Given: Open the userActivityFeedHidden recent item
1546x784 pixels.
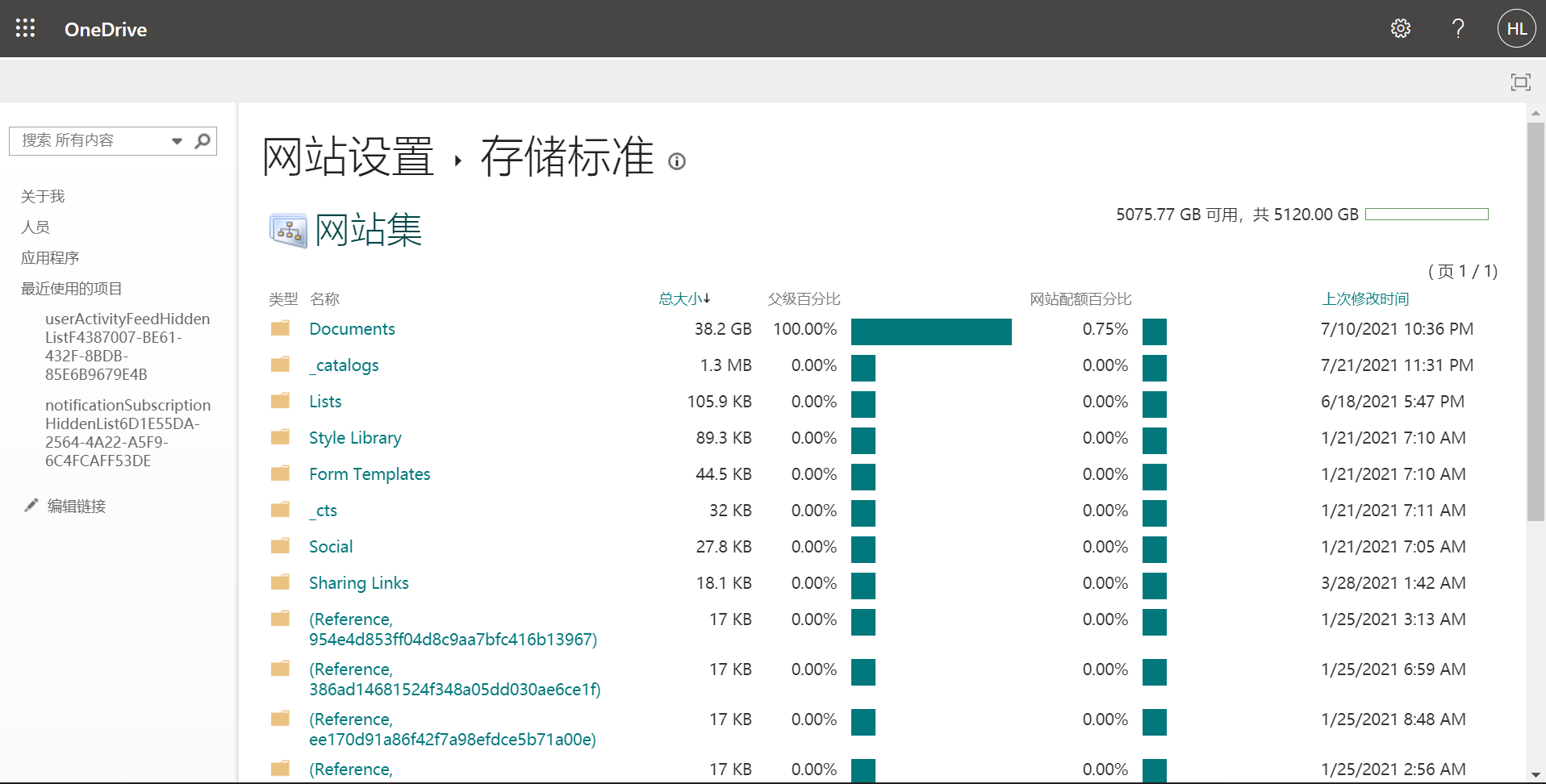Looking at the screenshot, I should 128,346.
